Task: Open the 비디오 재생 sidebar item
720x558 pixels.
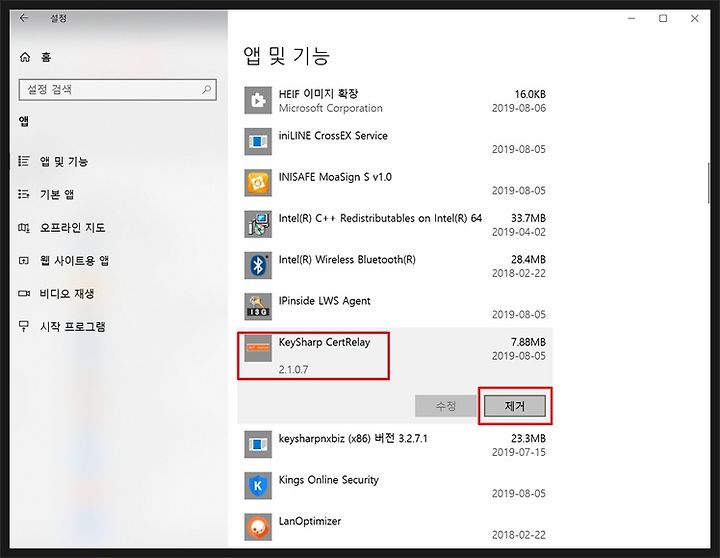Action: (x=118, y=293)
